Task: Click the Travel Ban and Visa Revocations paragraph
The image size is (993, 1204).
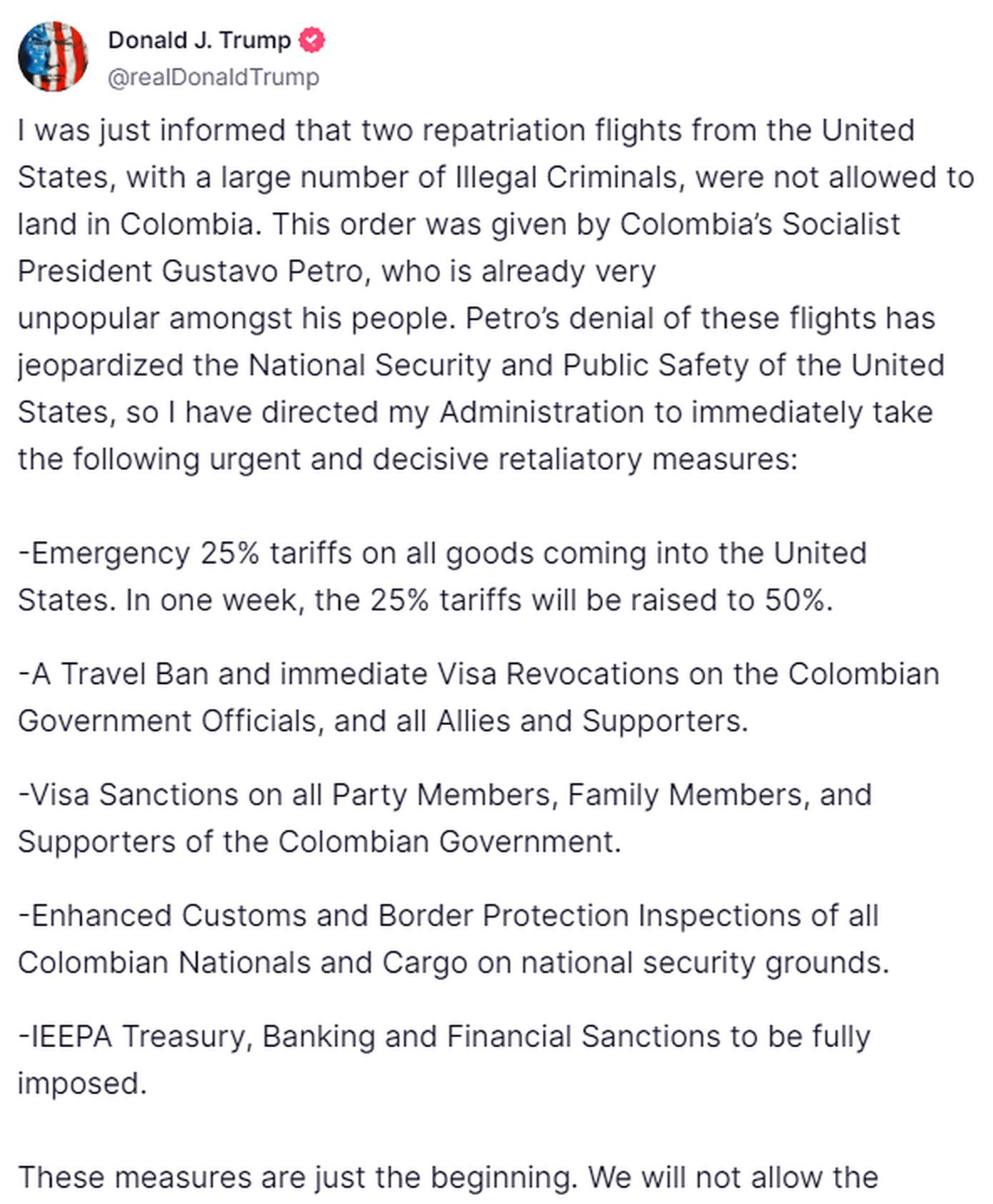Action: tap(477, 697)
